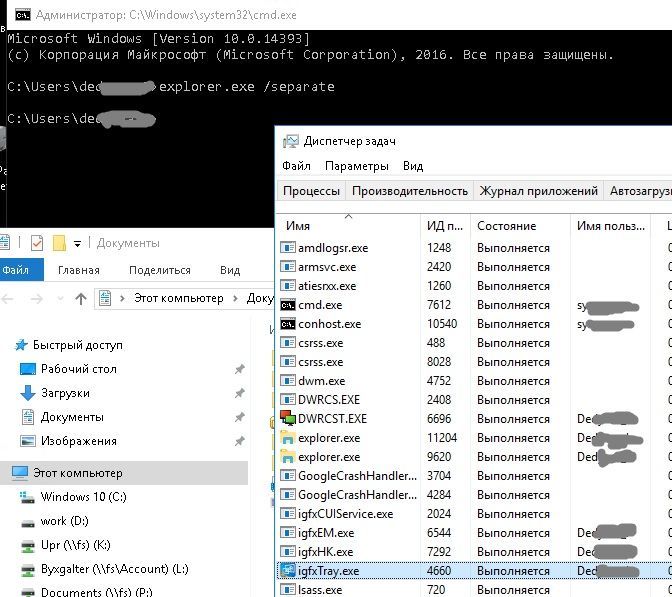Open the blue Файл tab in Explorer
672x597 pixels.
point(20,270)
